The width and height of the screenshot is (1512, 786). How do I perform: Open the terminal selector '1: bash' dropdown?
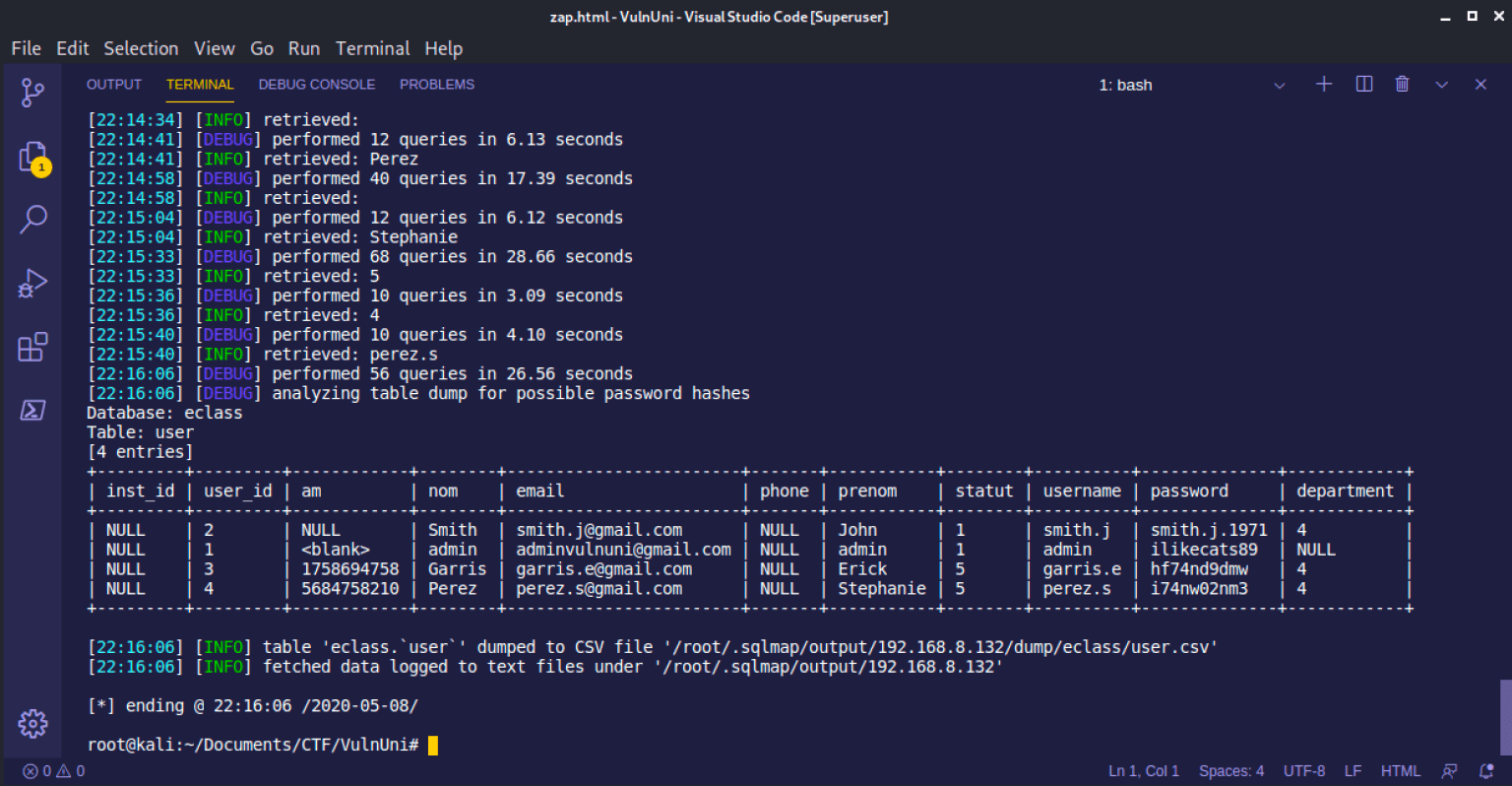(1192, 86)
